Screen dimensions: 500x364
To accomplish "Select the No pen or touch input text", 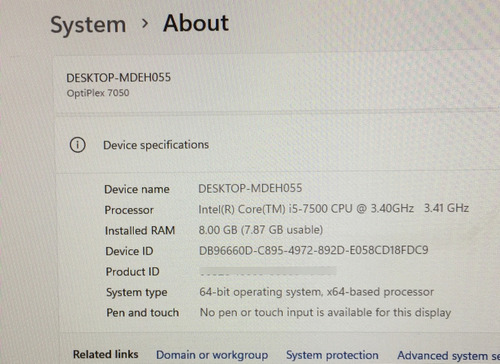I will pyautogui.click(x=325, y=312).
